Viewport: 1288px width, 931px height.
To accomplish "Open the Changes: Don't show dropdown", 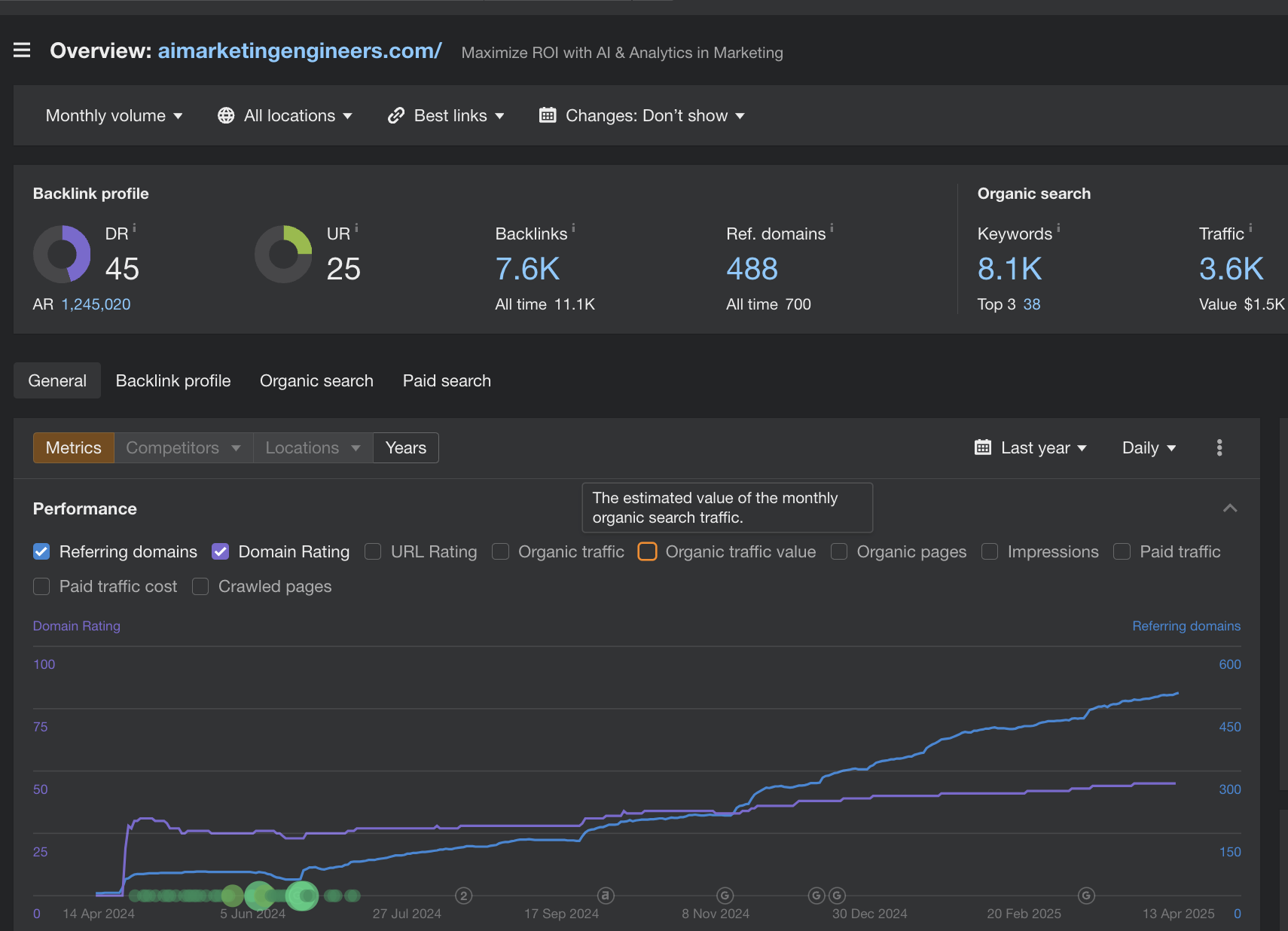I will (x=642, y=115).
